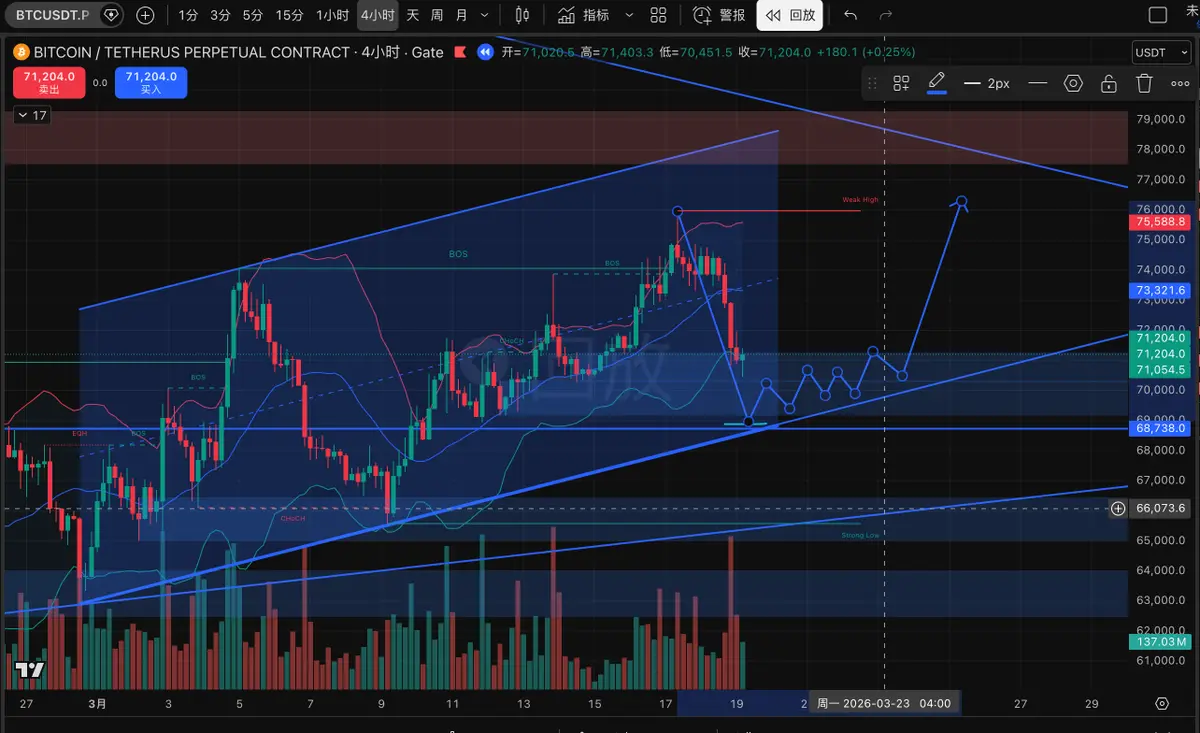This screenshot has height=733, width=1200.
Task: Open the line color pencil picker
Action: pyautogui.click(x=937, y=82)
